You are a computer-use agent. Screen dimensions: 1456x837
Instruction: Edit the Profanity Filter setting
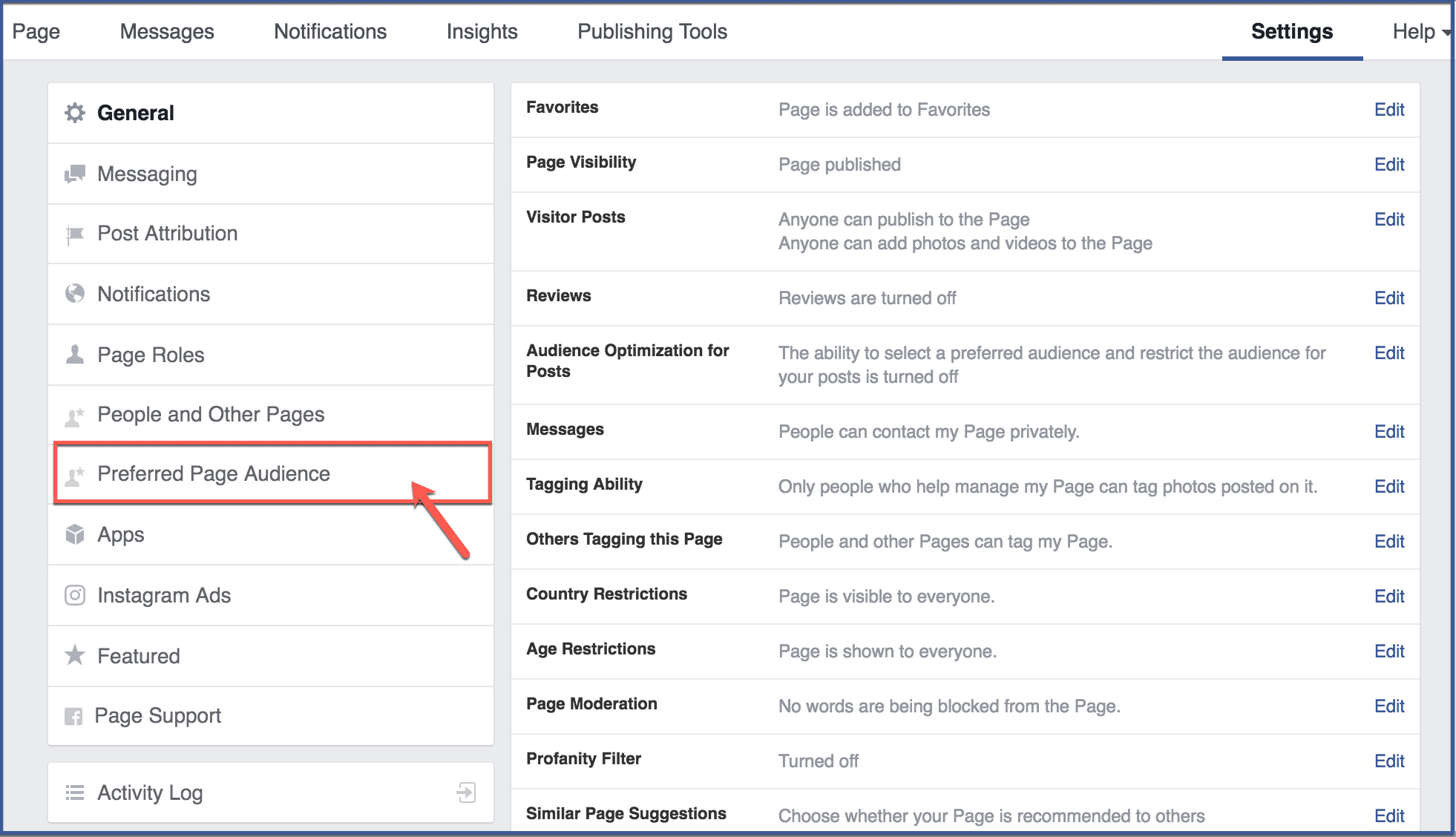coord(1389,761)
